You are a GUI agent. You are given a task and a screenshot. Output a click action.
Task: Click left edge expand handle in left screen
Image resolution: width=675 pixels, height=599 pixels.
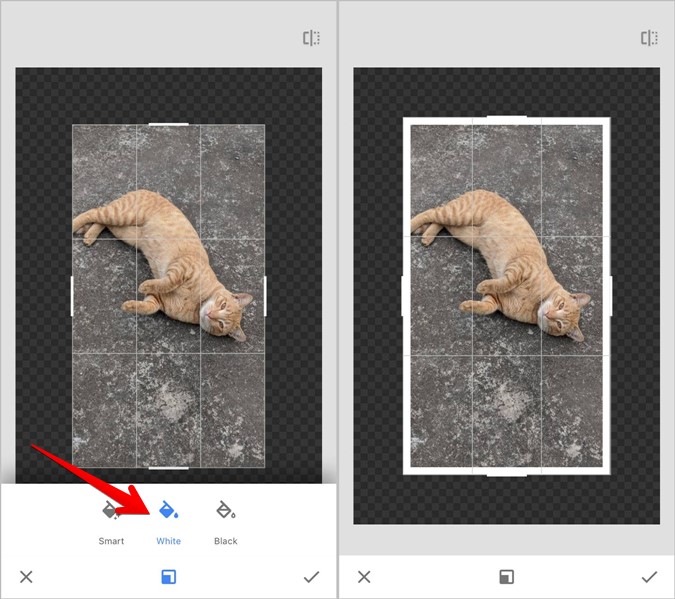[72, 296]
